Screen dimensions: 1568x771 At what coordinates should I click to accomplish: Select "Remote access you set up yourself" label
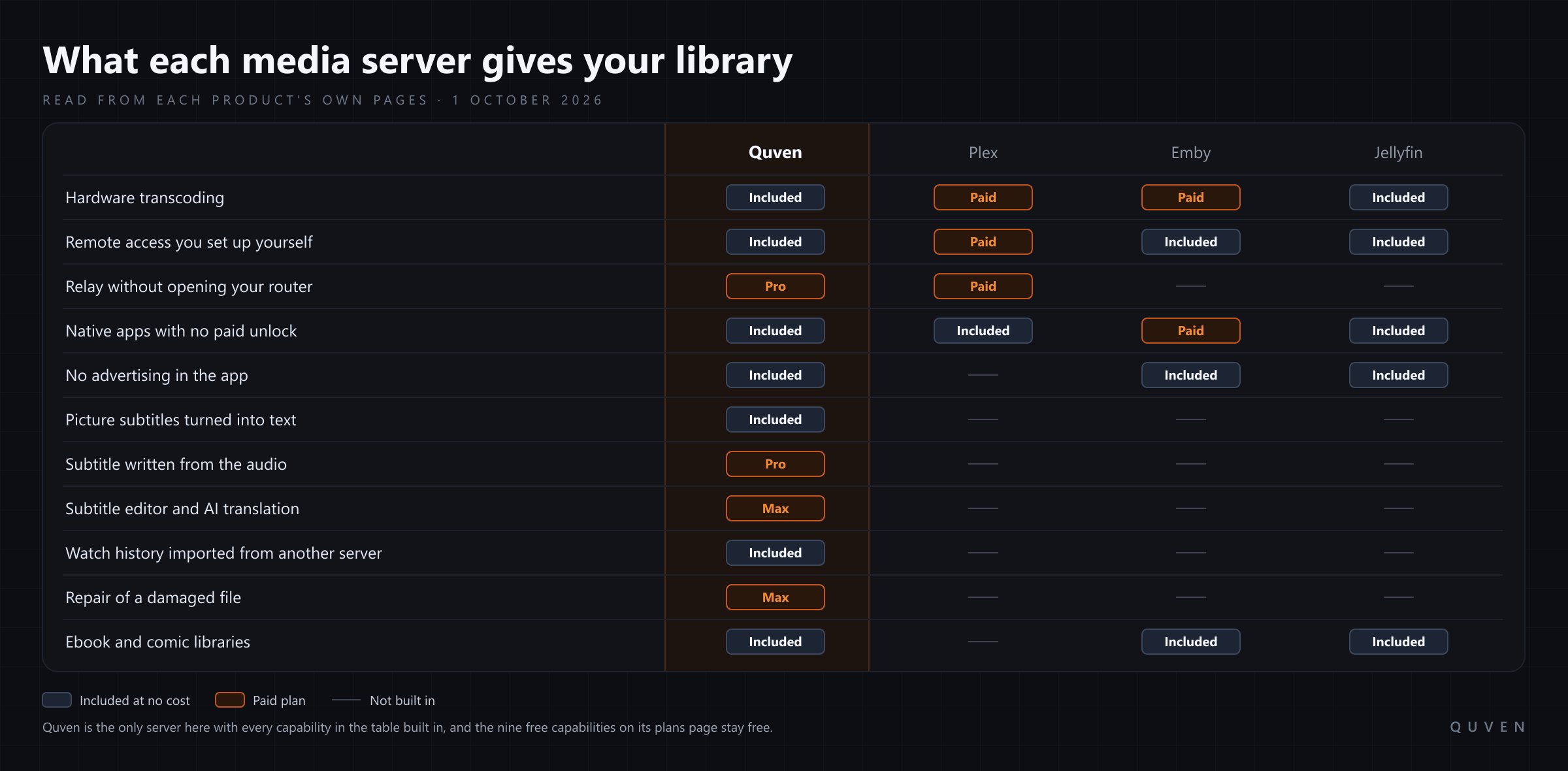click(189, 242)
